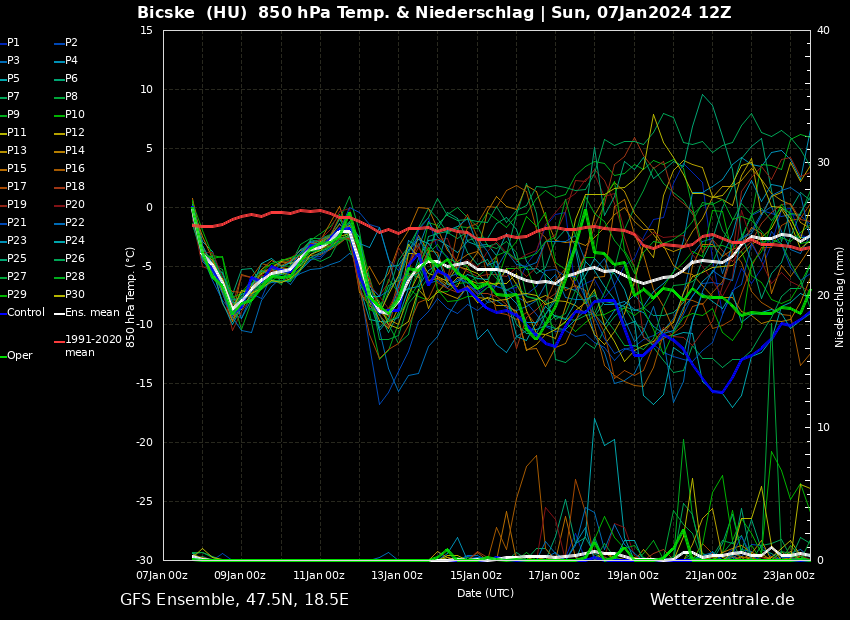Click the P10 legend label
Screen dimensions: 850x620
[75, 115]
